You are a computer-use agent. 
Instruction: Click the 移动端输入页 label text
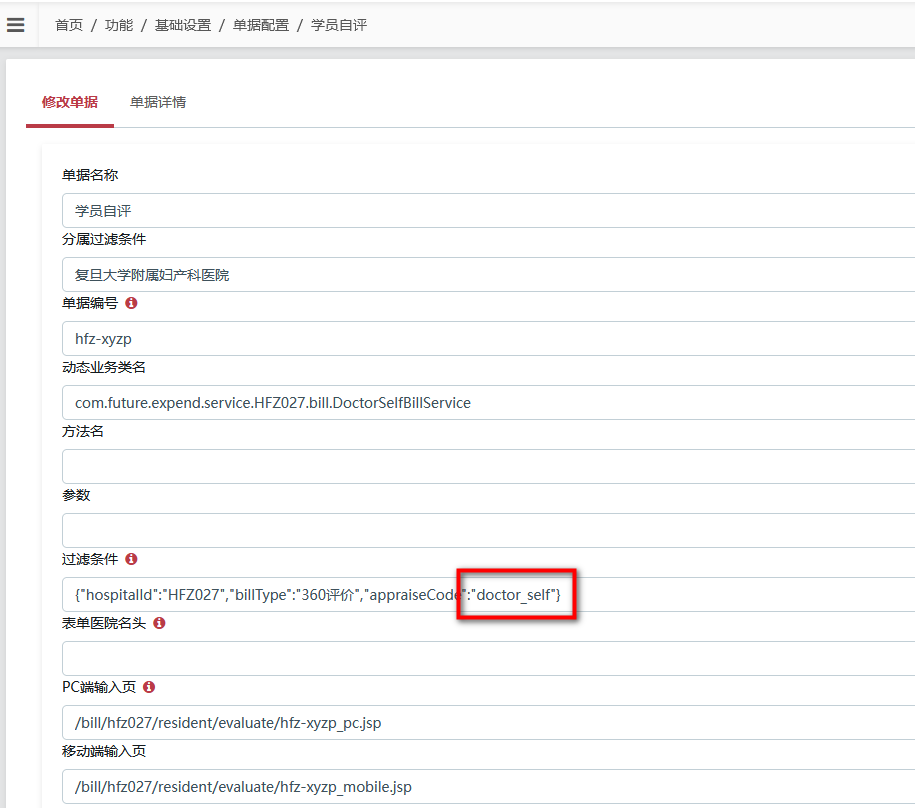(x=104, y=751)
